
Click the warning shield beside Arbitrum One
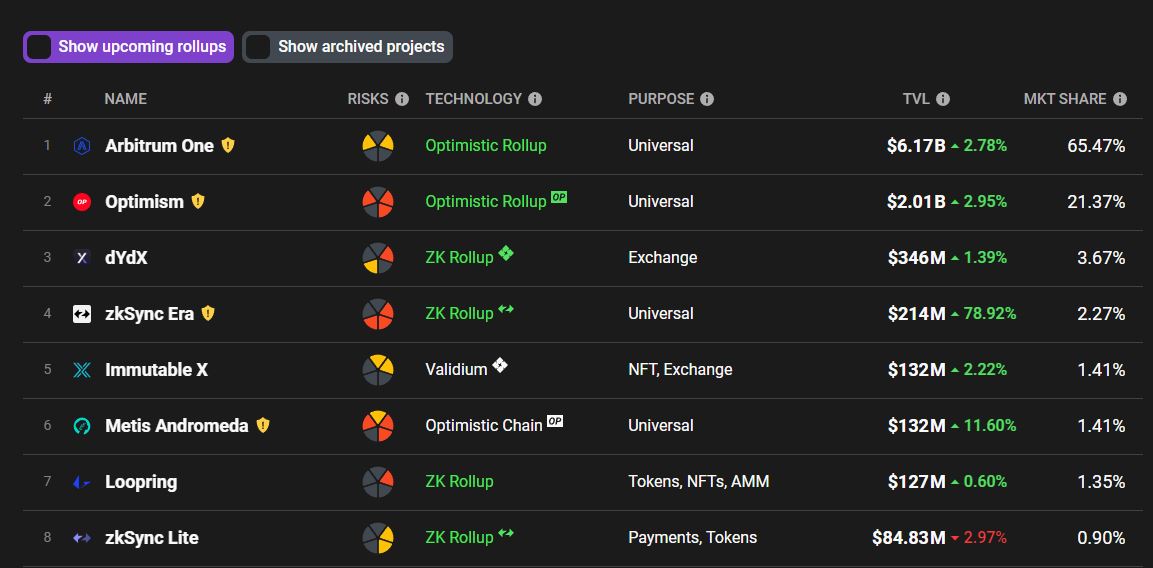coord(228,145)
